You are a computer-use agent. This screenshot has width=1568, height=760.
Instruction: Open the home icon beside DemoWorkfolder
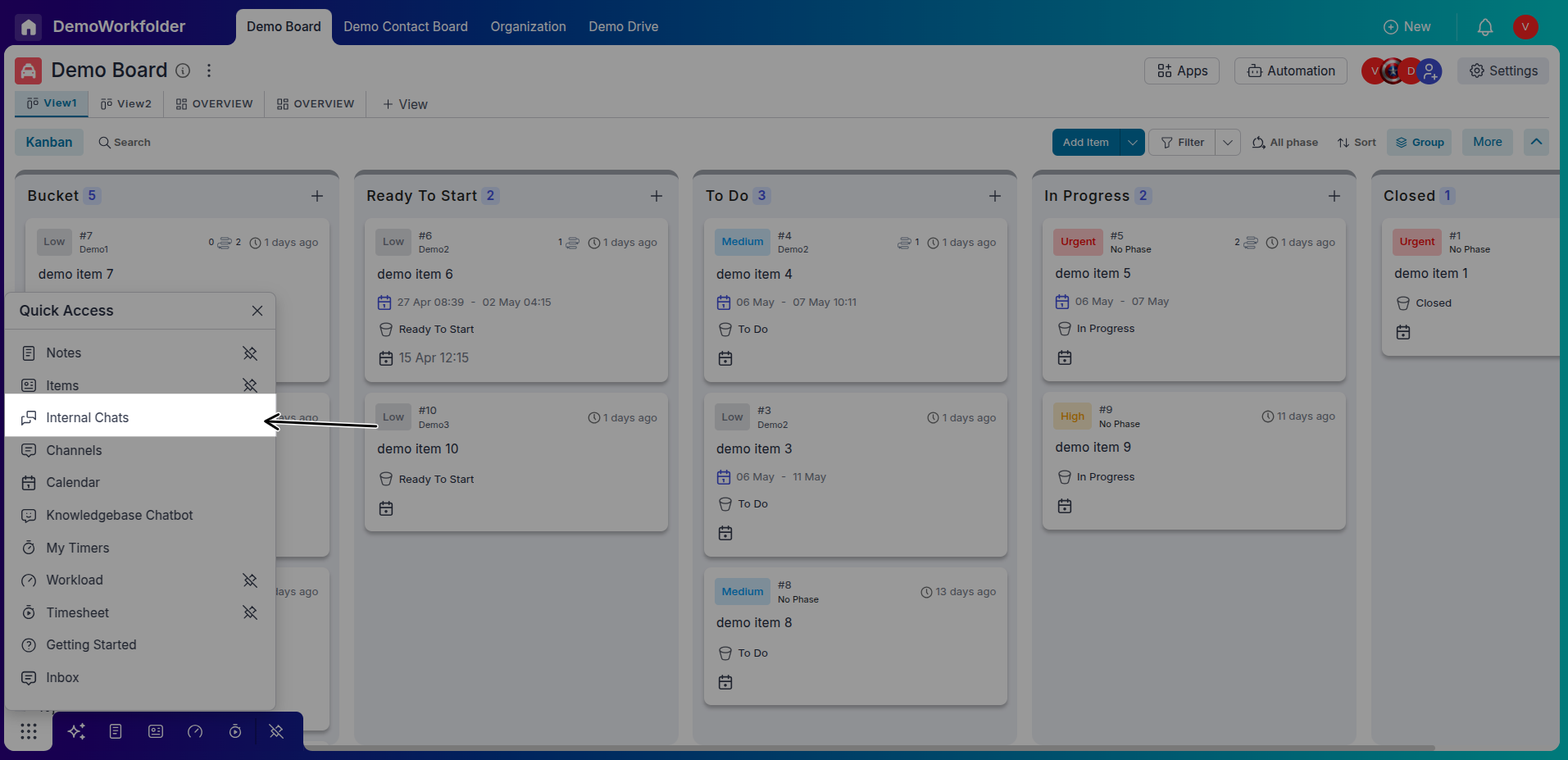[x=29, y=27]
